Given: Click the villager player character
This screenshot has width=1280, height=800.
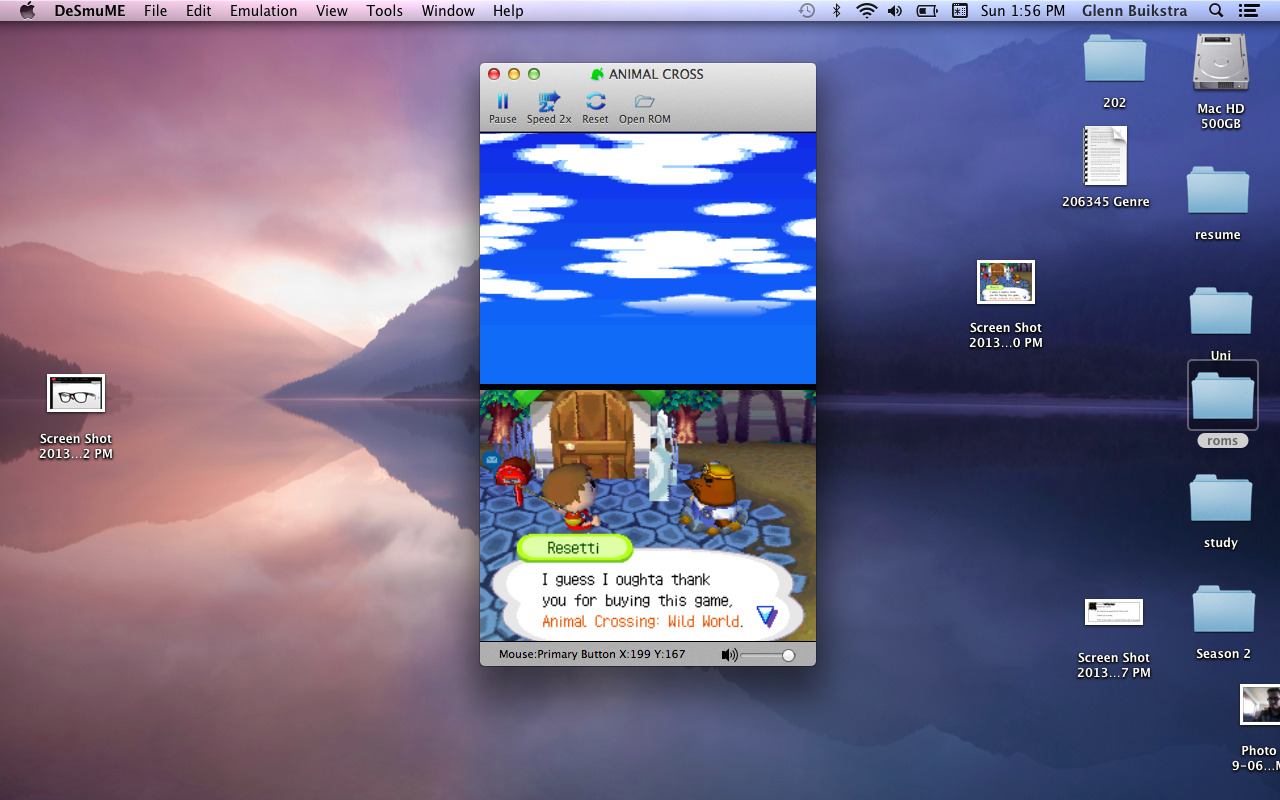Looking at the screenshot, I should click(x=574, y=497).
